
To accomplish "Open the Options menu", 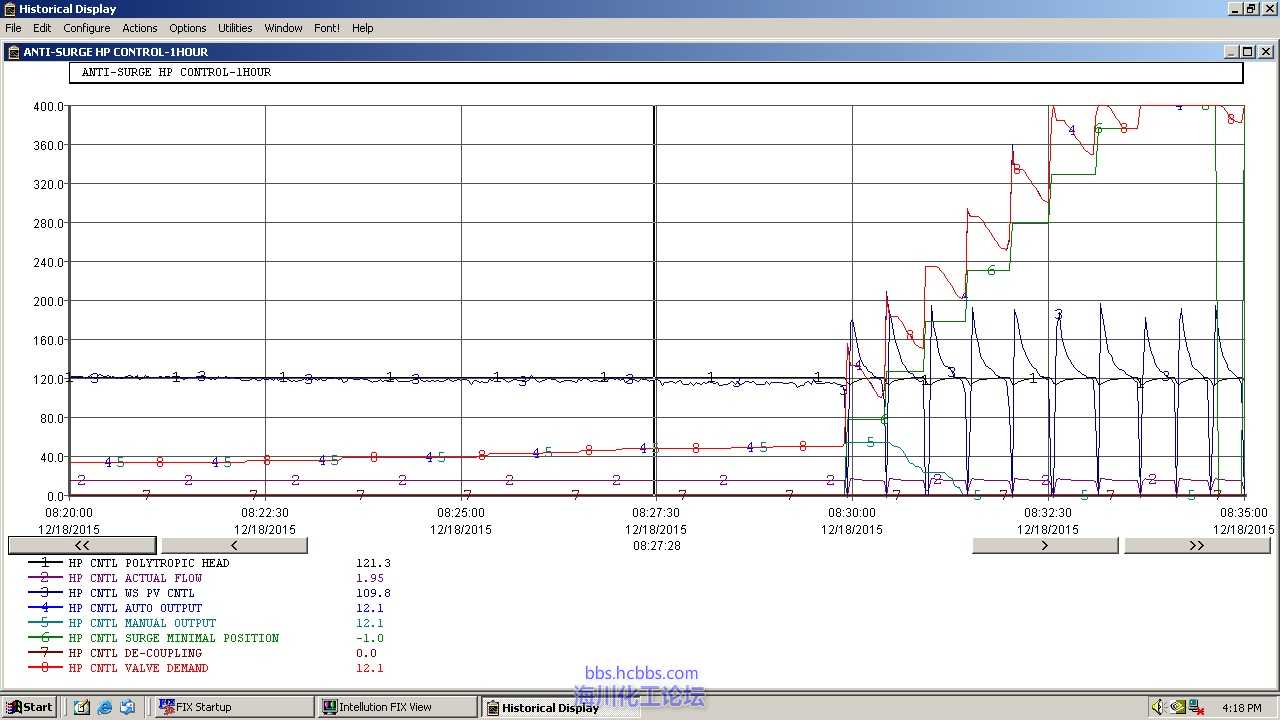I will tap(187, 28).
